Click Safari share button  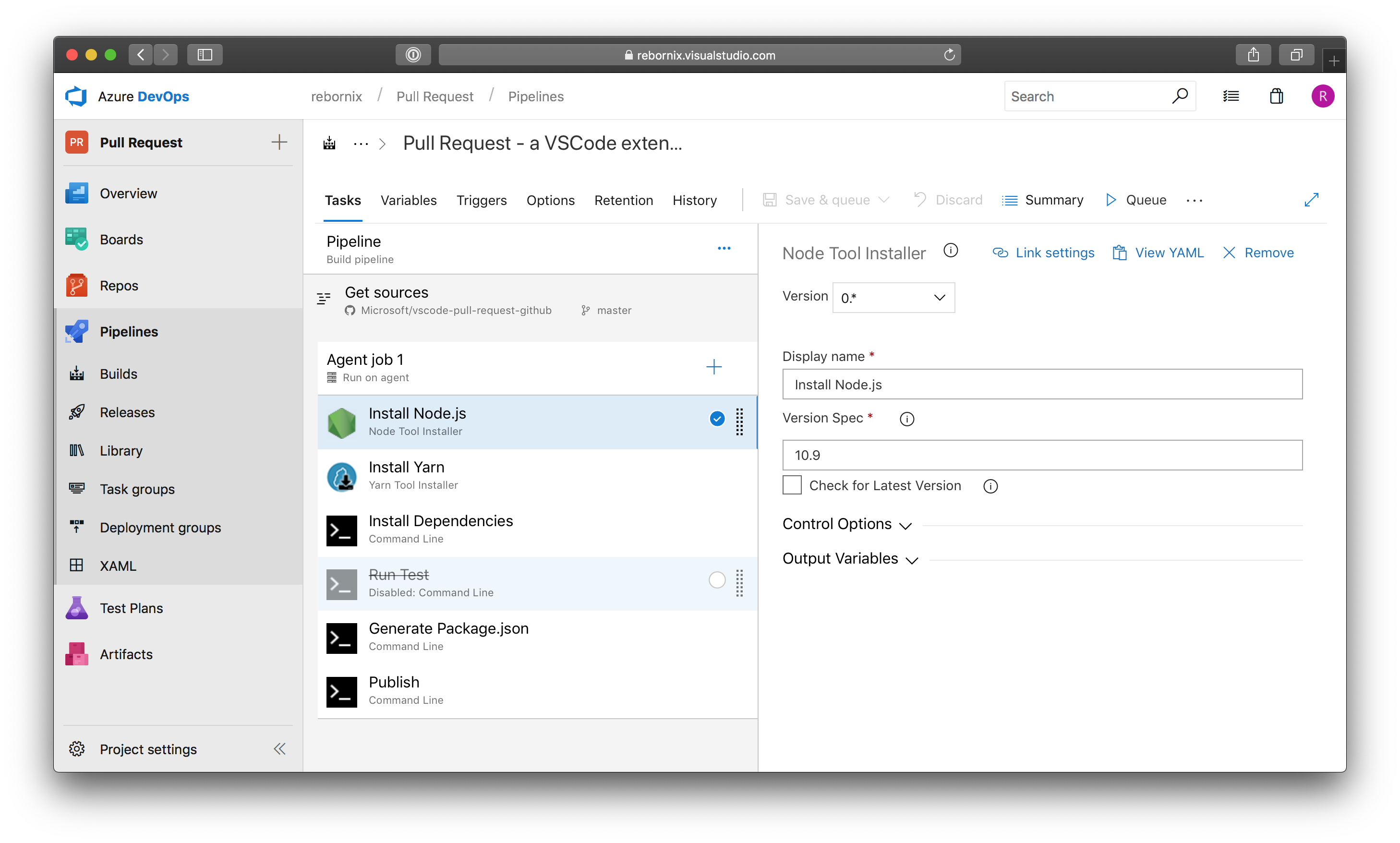(x=1253, y=55)
